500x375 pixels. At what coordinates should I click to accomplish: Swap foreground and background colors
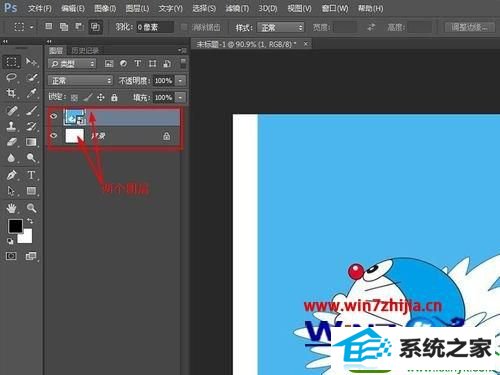[x=30, y=221]
